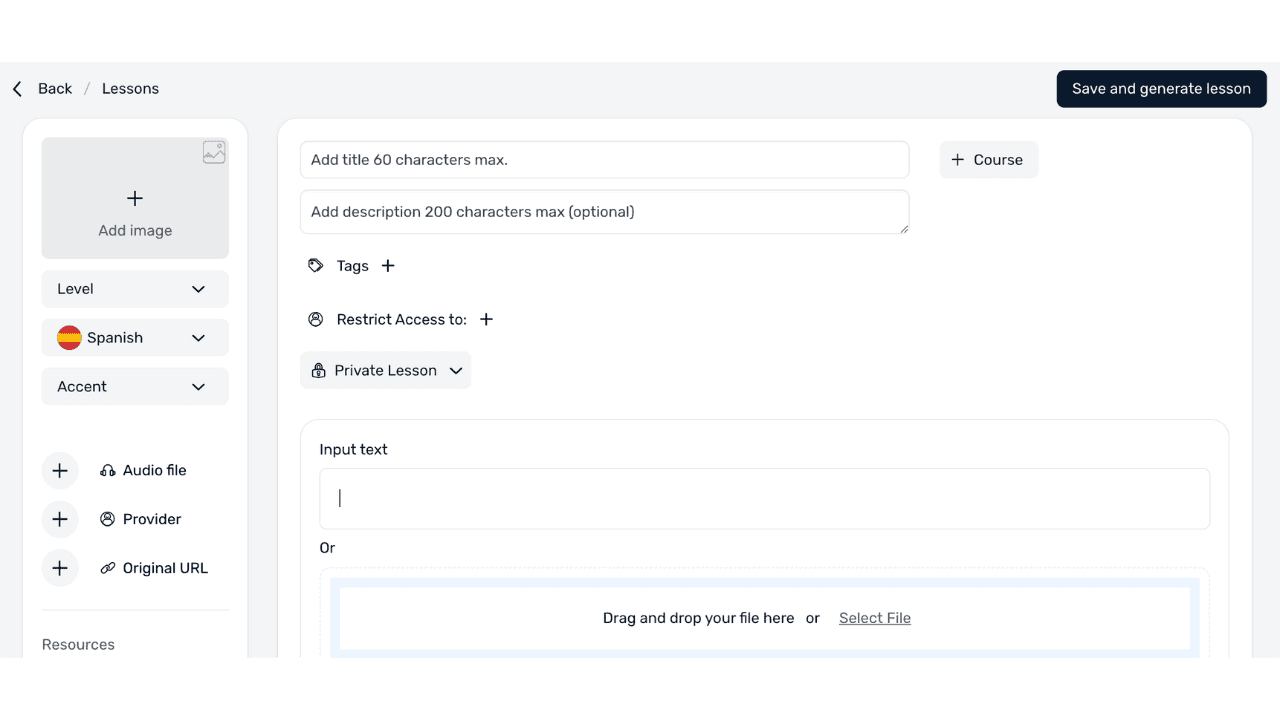
Task: Expand the Spanish language dropdown
Action: pos(135,338)
